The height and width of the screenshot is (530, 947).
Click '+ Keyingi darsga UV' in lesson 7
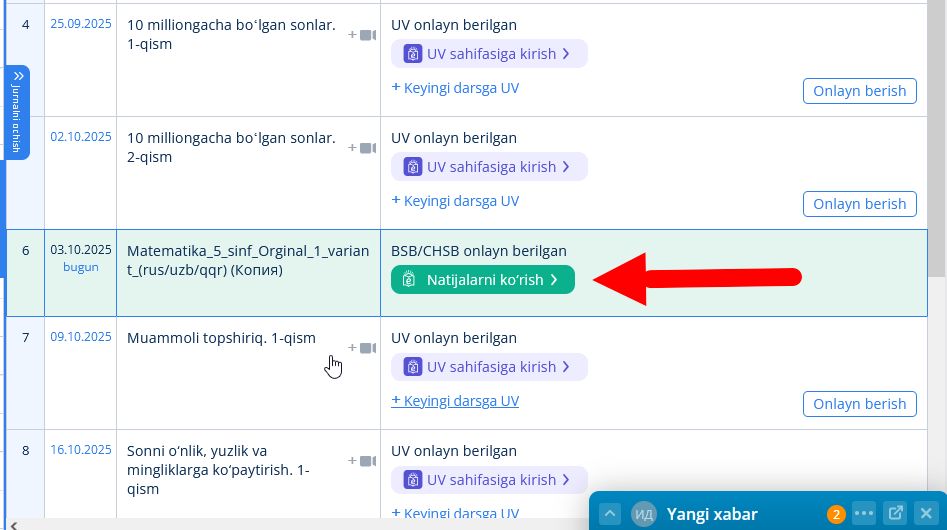click(x=455, y=401)
